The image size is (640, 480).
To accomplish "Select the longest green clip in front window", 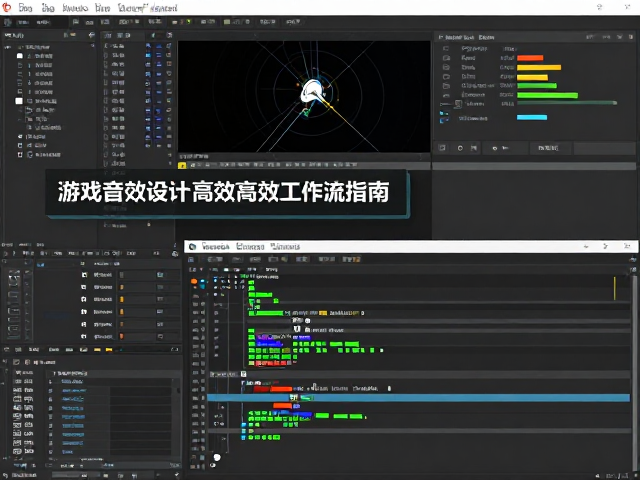I will click(269, 313).
